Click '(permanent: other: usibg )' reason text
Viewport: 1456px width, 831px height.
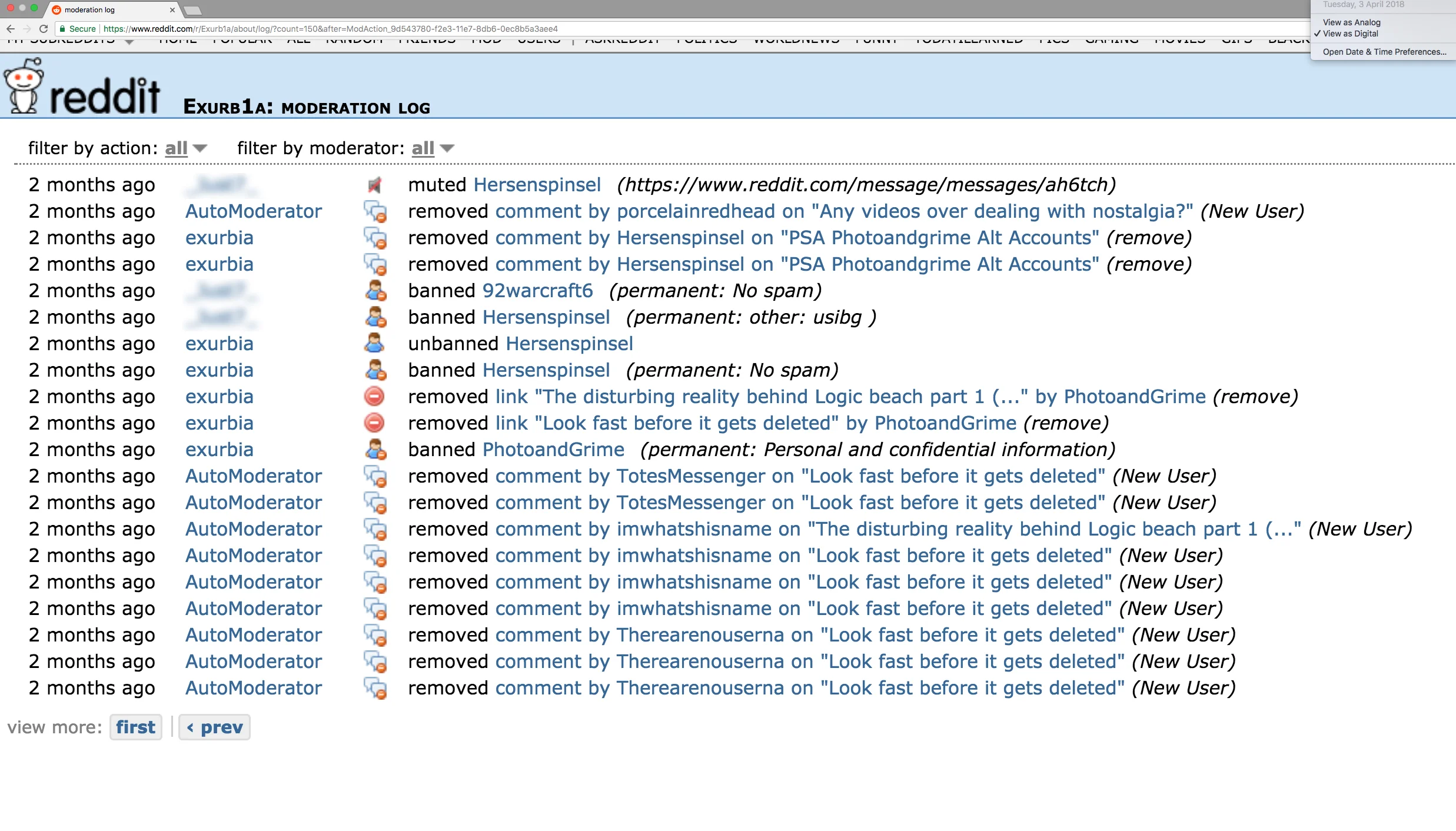pyautogui.click(x=751, y=317)
